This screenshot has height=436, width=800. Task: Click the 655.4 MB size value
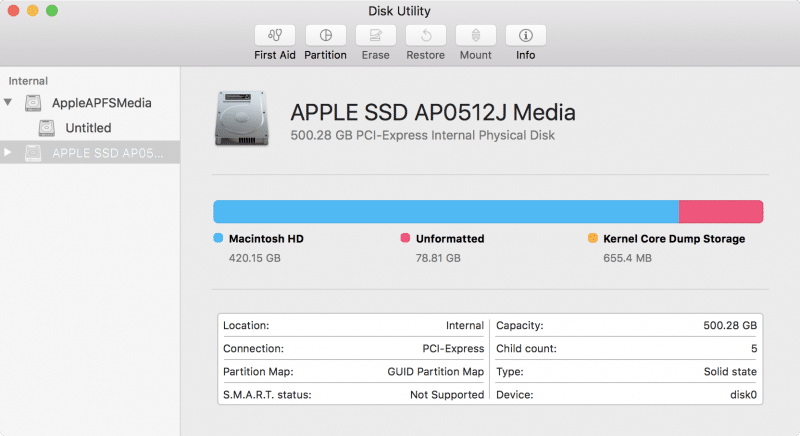click(628, 258)
